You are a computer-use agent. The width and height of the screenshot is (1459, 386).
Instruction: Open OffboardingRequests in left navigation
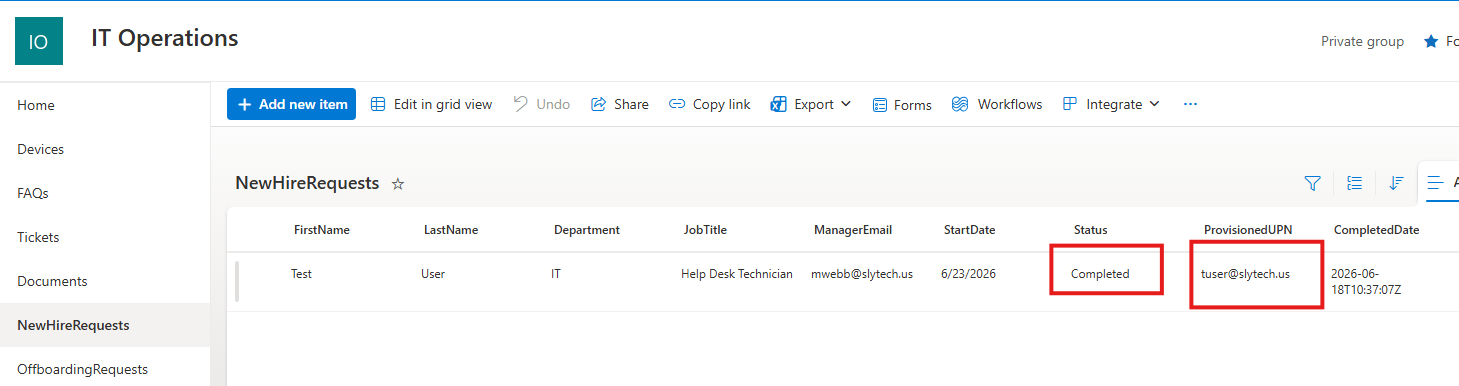(x=82, y=369)
